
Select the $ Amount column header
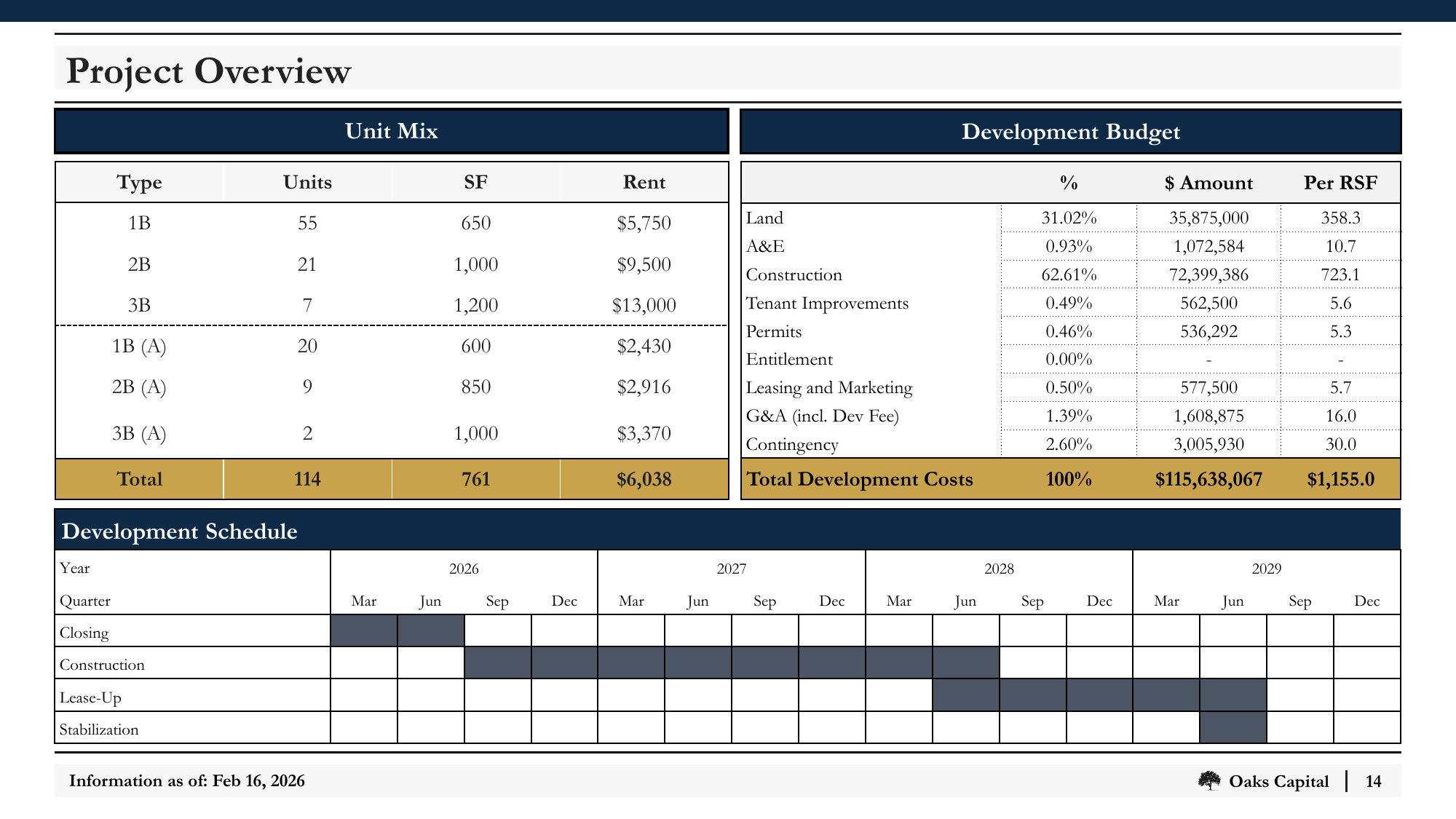click(1208, 183)
